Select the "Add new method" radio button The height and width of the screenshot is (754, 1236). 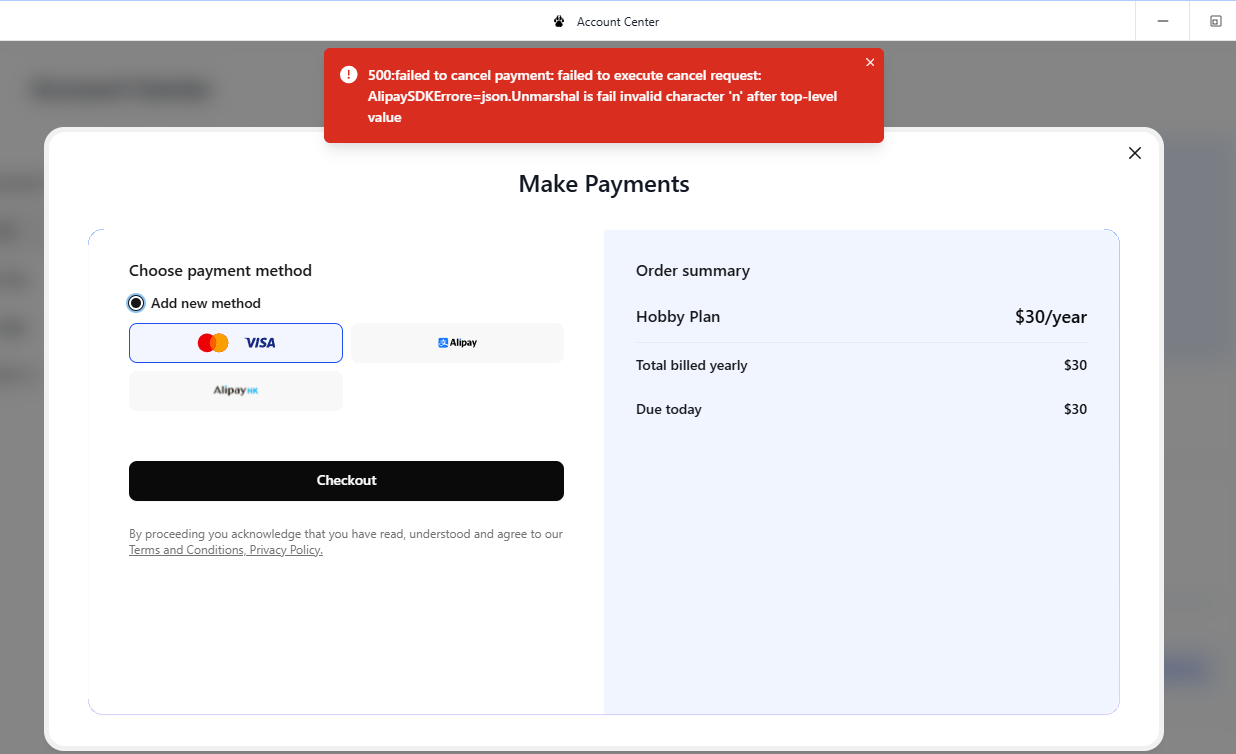[137, 303]
